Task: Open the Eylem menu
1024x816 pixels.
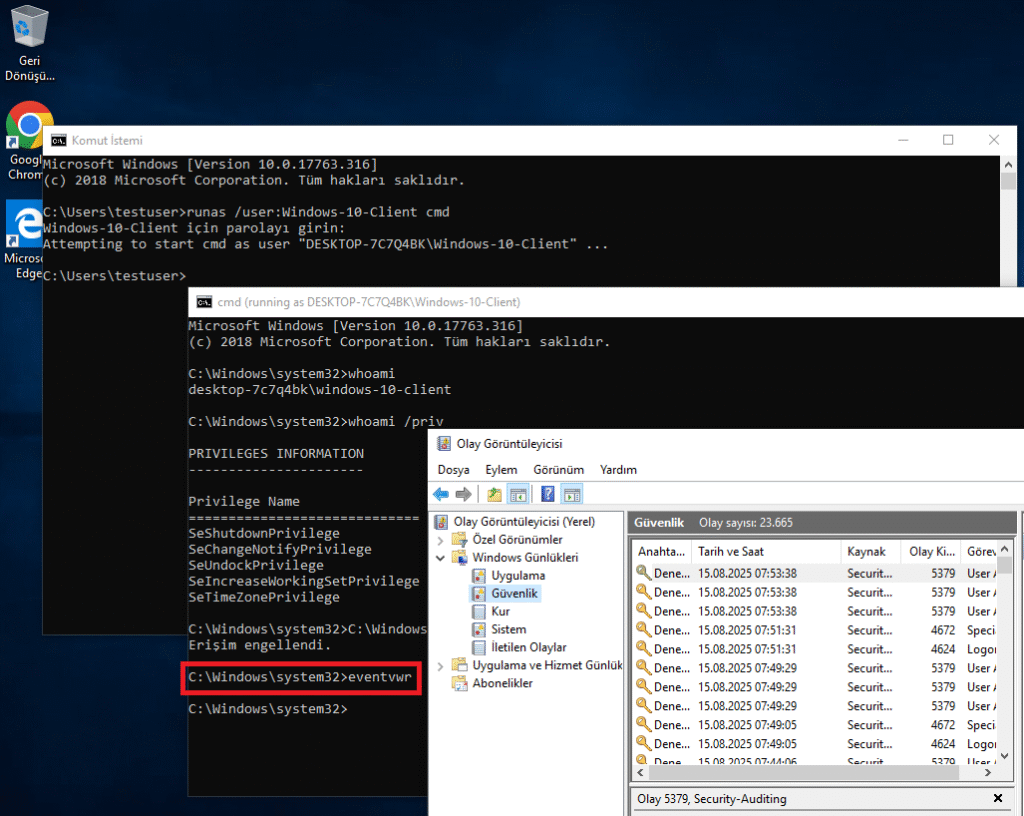Action: [x=501, y=470]
